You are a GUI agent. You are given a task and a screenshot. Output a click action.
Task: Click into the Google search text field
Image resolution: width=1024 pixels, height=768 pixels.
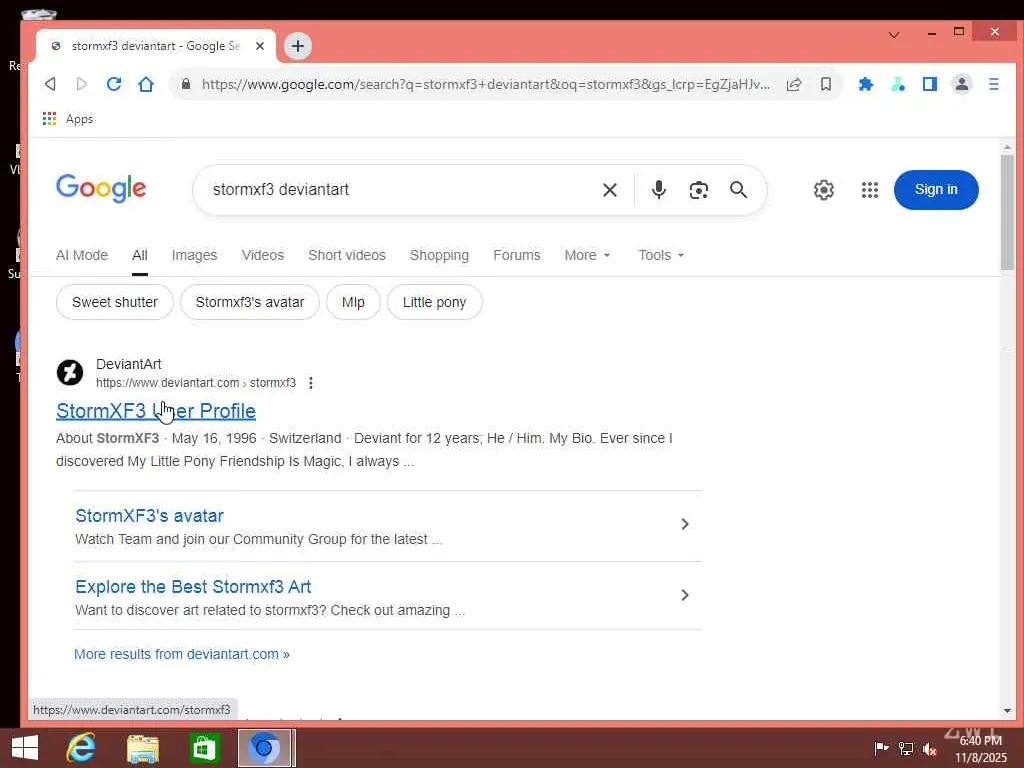point(398,189)
